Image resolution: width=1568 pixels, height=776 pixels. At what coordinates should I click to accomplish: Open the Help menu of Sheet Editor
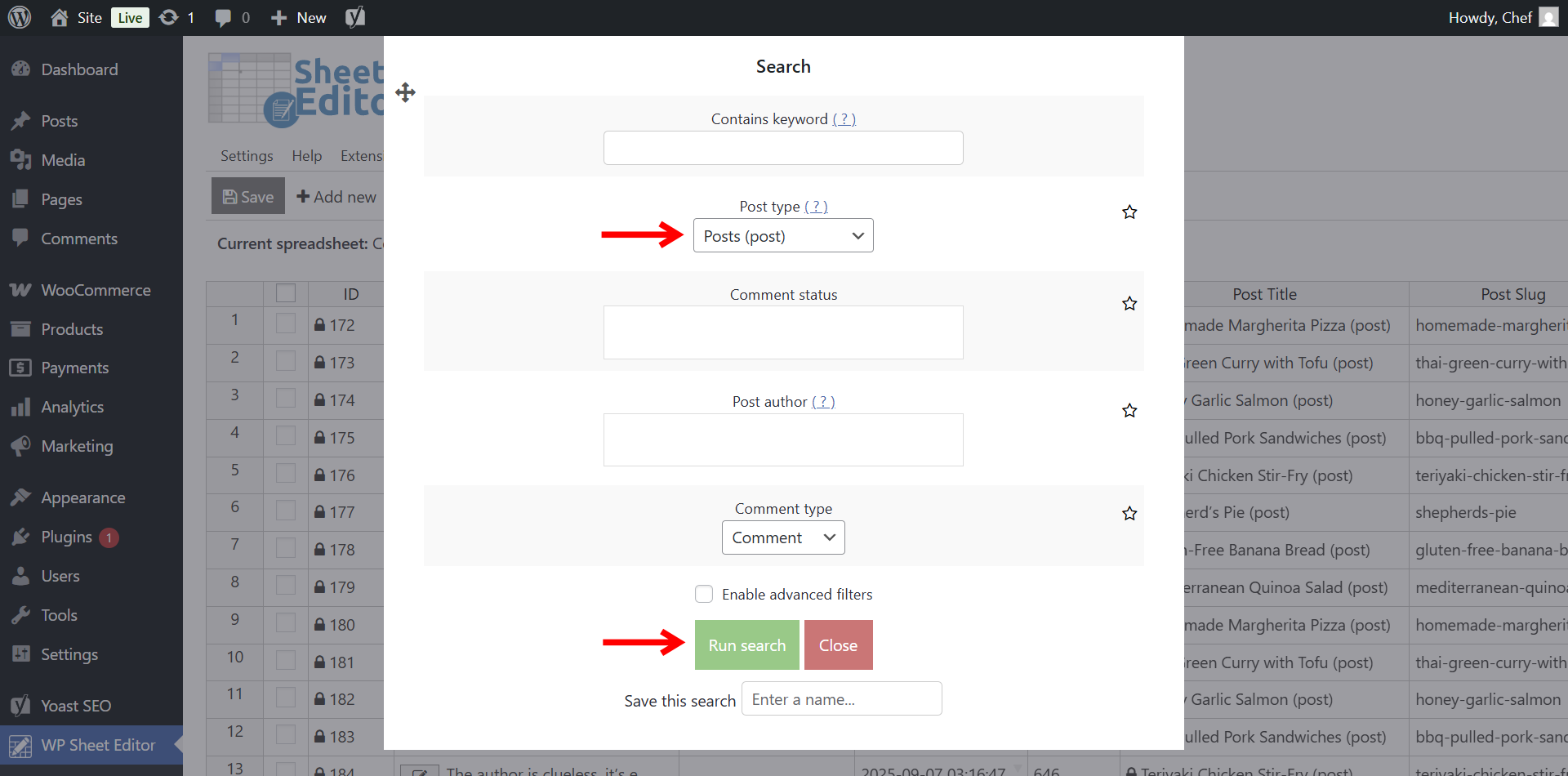click(307, 156)
